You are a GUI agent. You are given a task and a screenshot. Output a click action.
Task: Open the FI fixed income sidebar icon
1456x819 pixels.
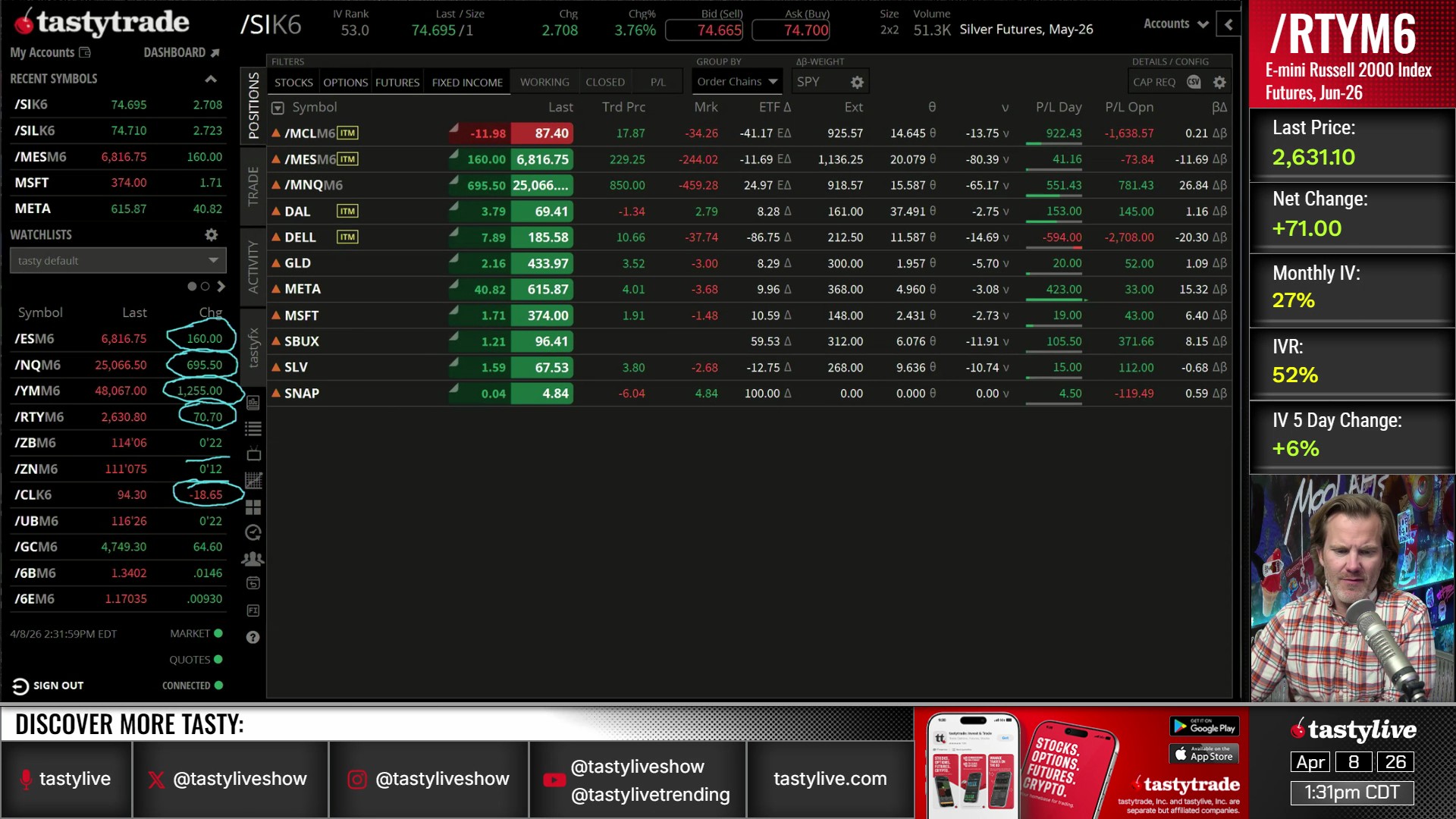click(253, 610)
